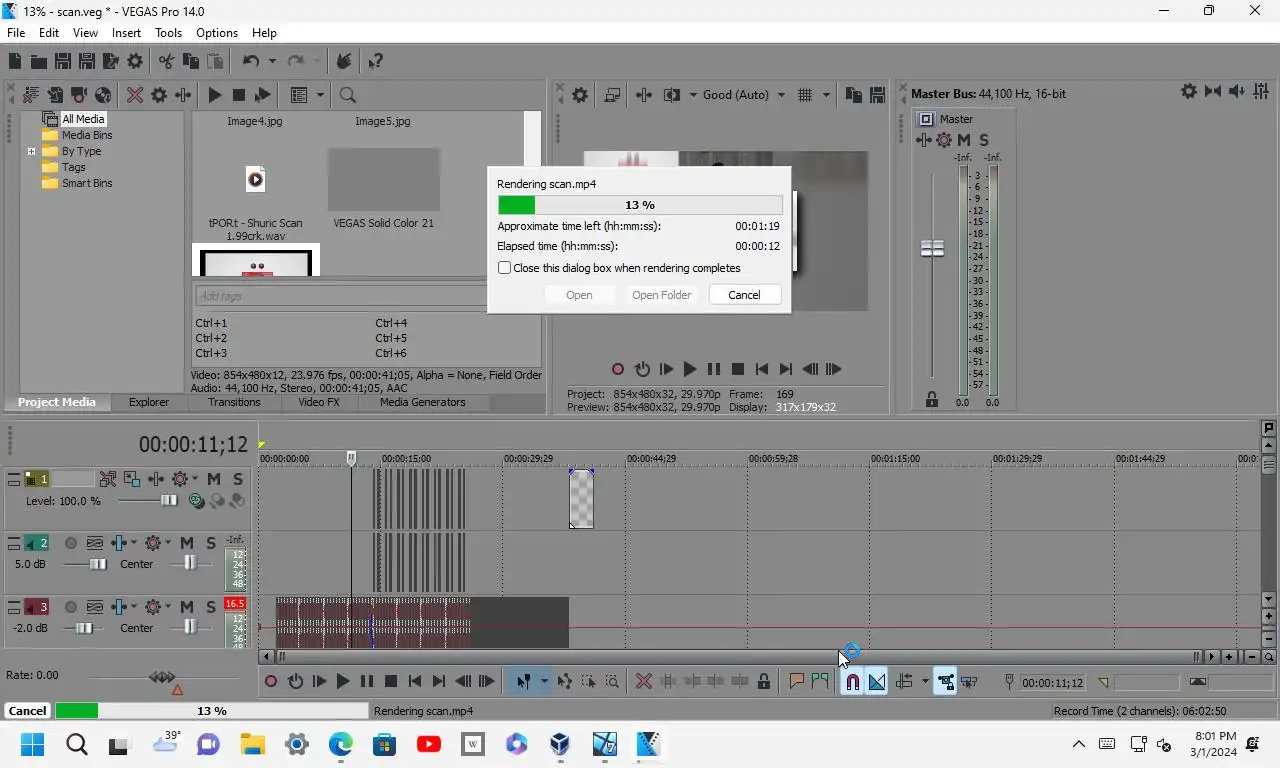The image size is (1280, 768).
Task: Click track 1 Level slider handle
Action: pyautogui.click(x=169, y=500)
